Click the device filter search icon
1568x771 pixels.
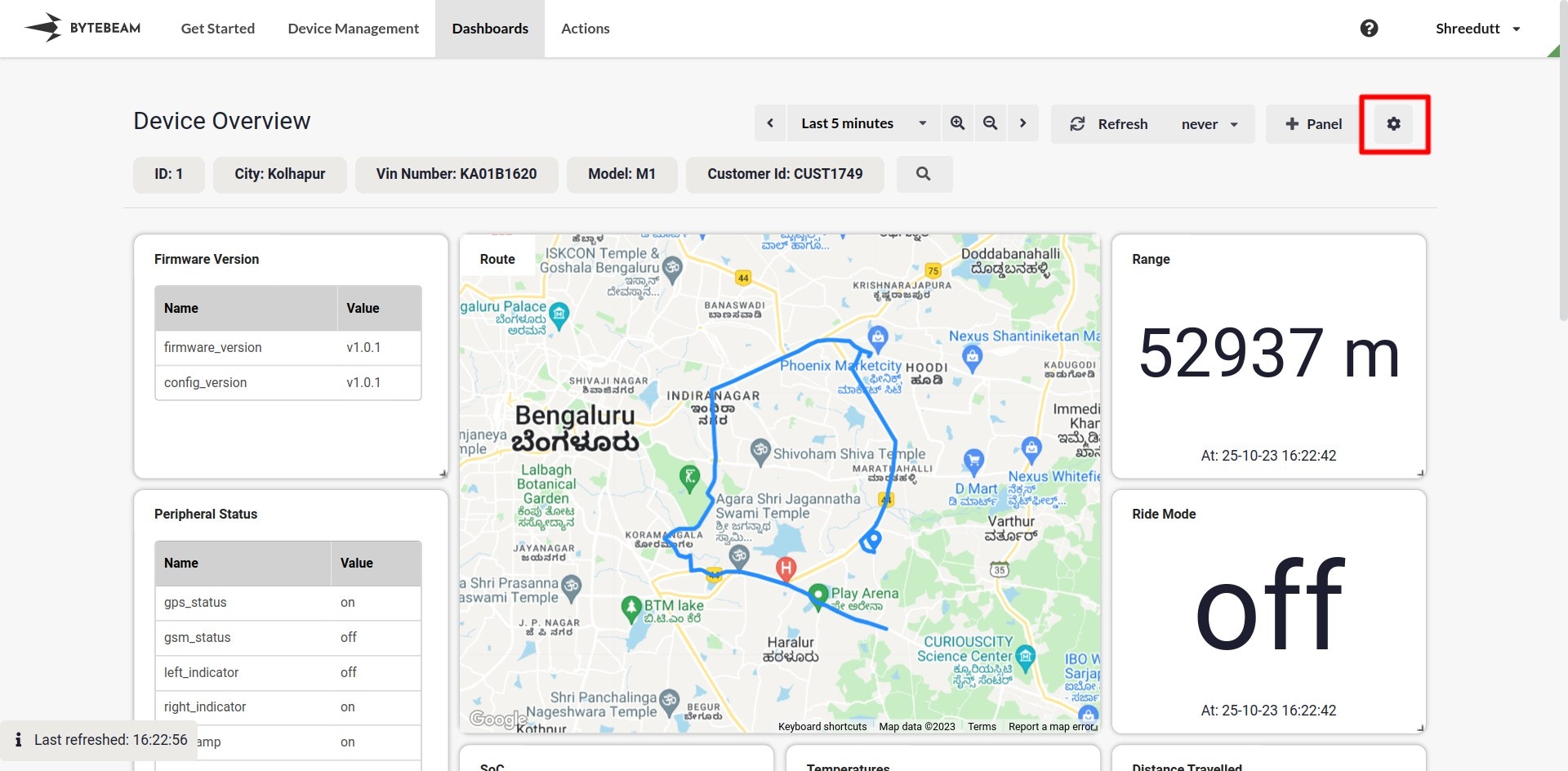(924, 174)
